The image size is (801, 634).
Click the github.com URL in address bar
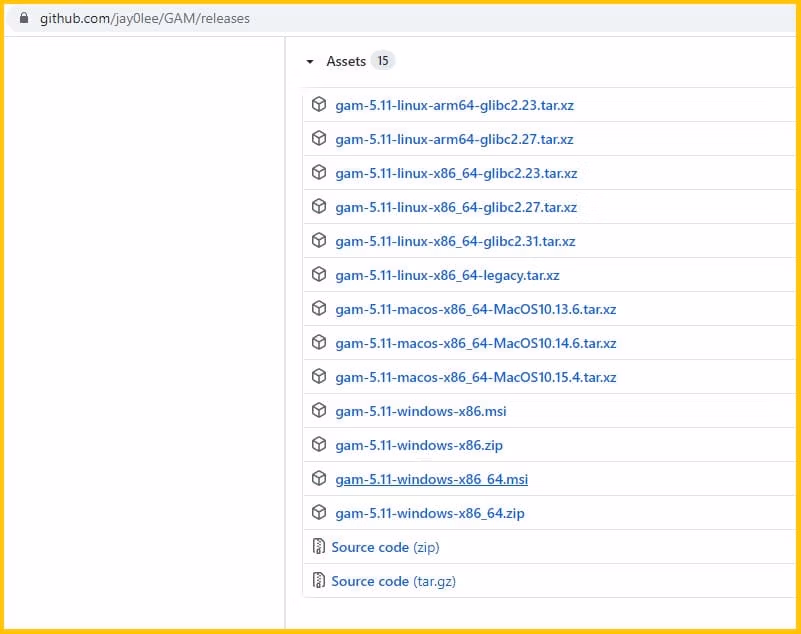coord(145,18)
